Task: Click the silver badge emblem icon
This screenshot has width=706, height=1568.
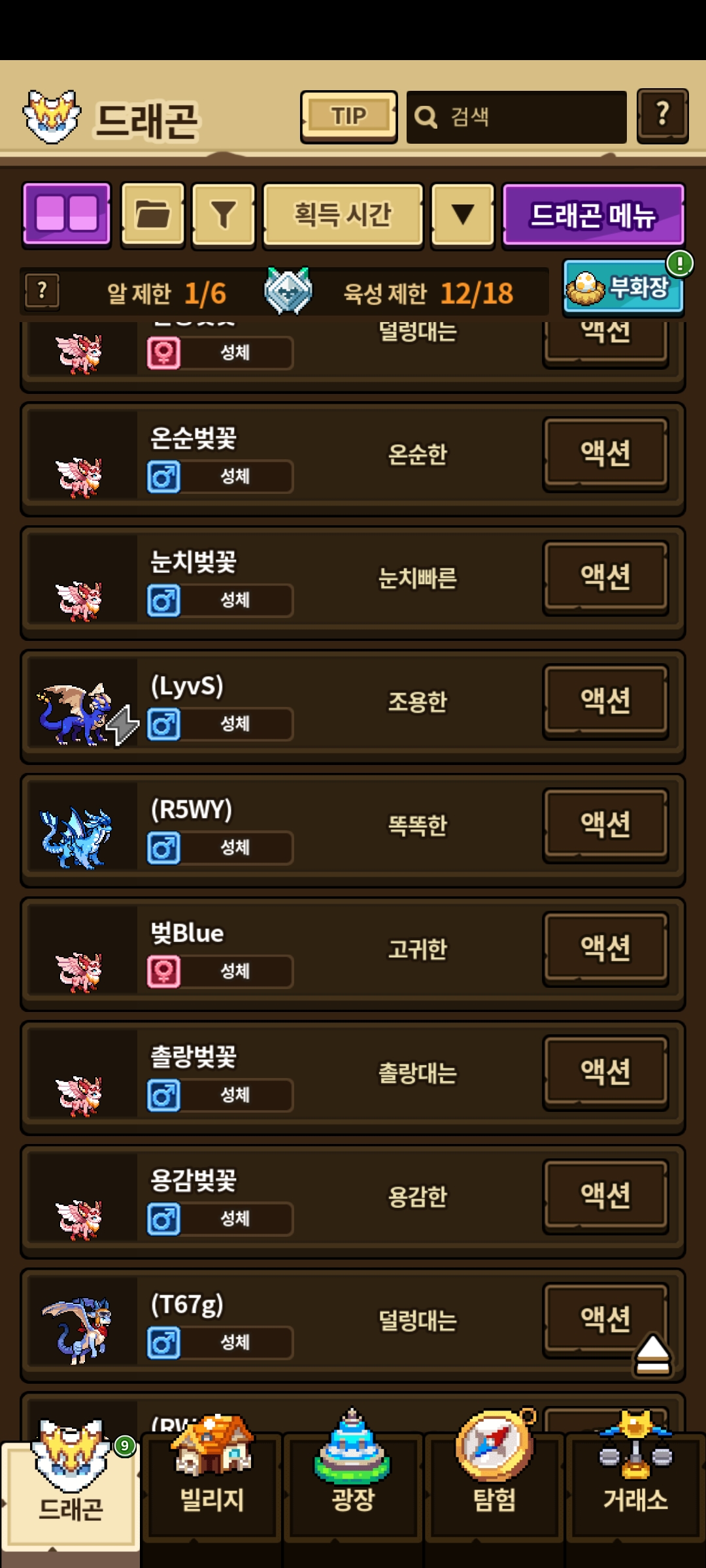Action: [288, 291]
